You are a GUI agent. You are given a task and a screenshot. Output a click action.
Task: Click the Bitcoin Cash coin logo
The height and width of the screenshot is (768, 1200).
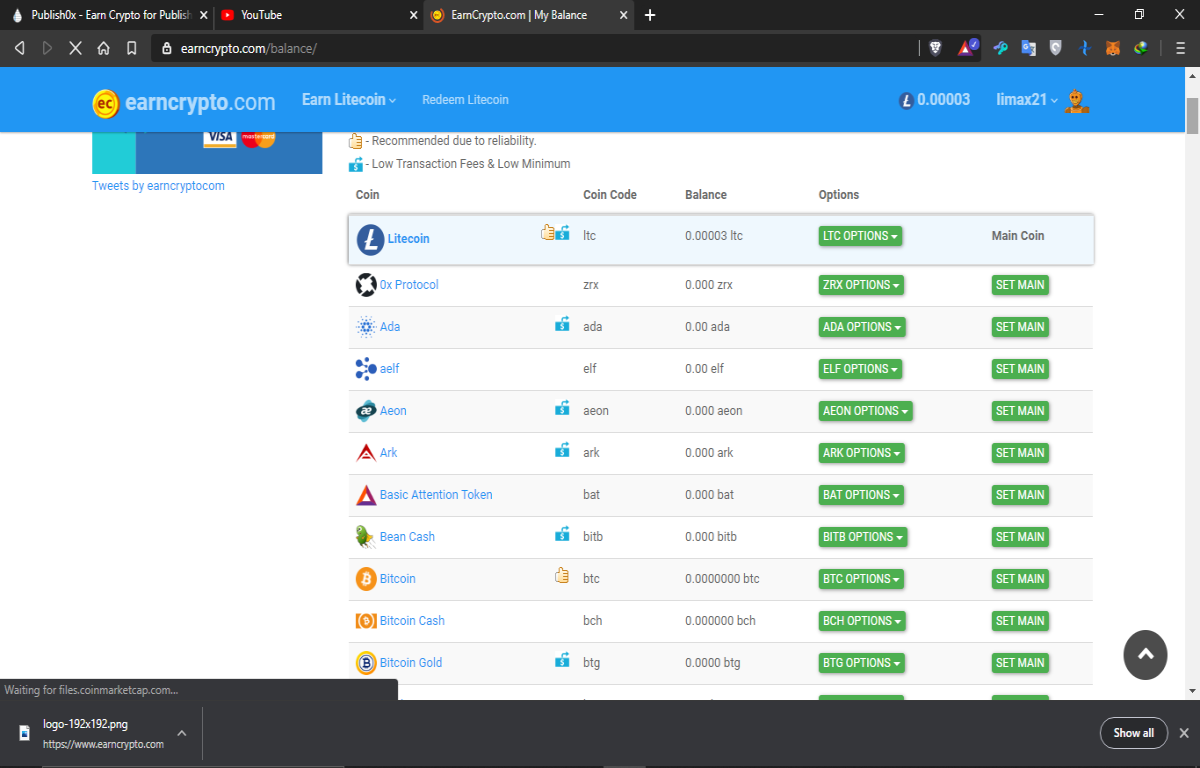pos(366,621)
